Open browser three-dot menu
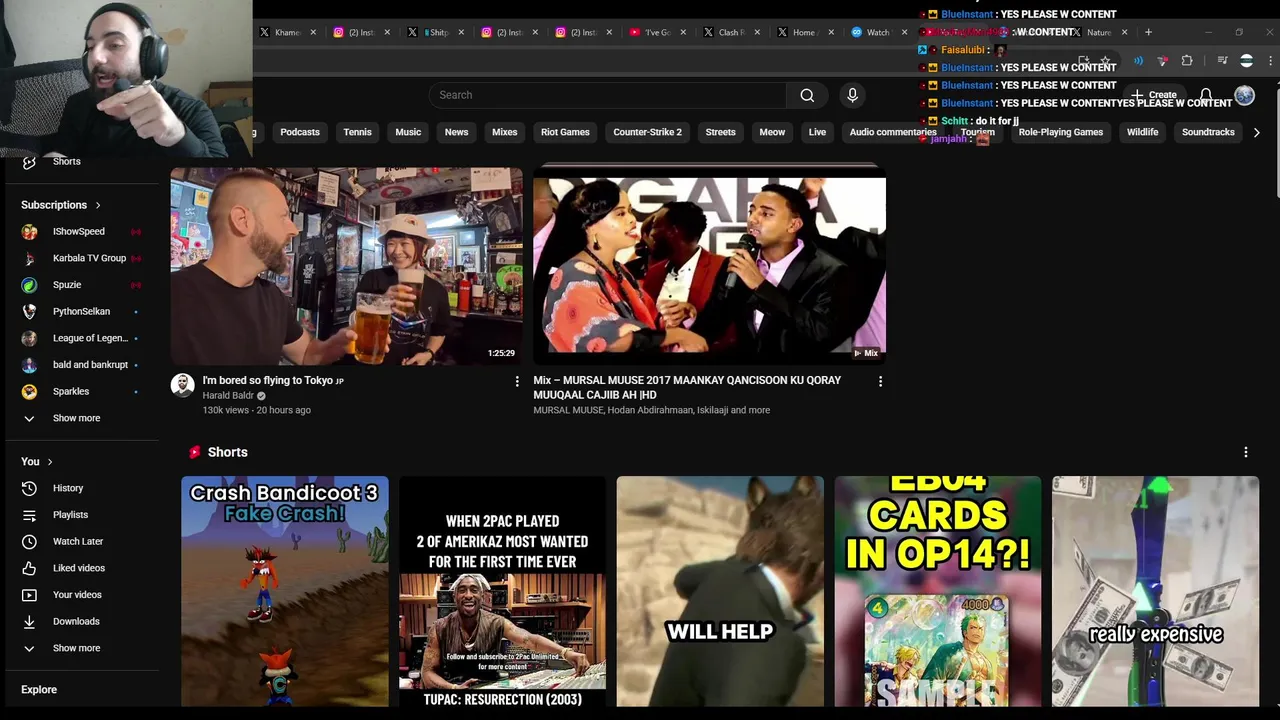The image size is (1280, 720). click(1270, 61)
